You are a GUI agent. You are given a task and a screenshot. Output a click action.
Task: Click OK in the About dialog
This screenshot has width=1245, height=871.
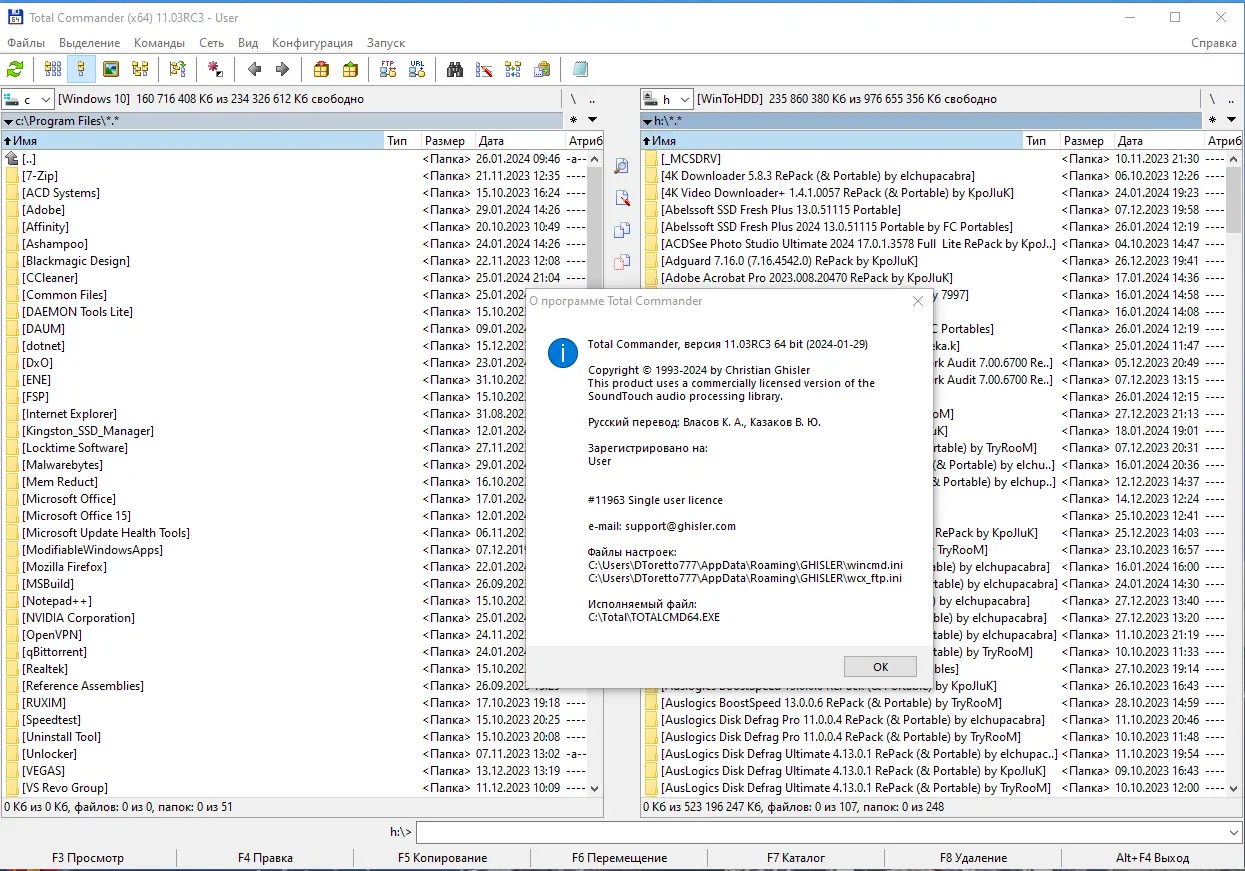[x=880, y=667]
